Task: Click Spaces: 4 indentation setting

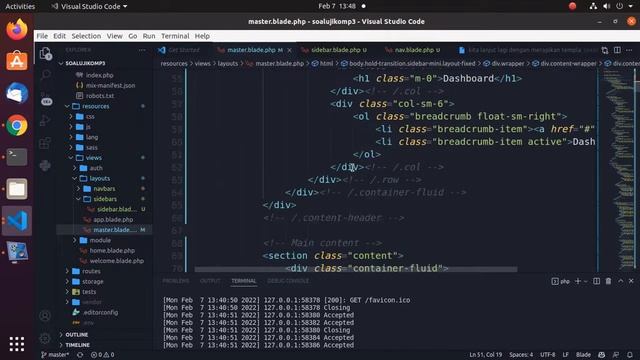Action: tap(521, 355)
